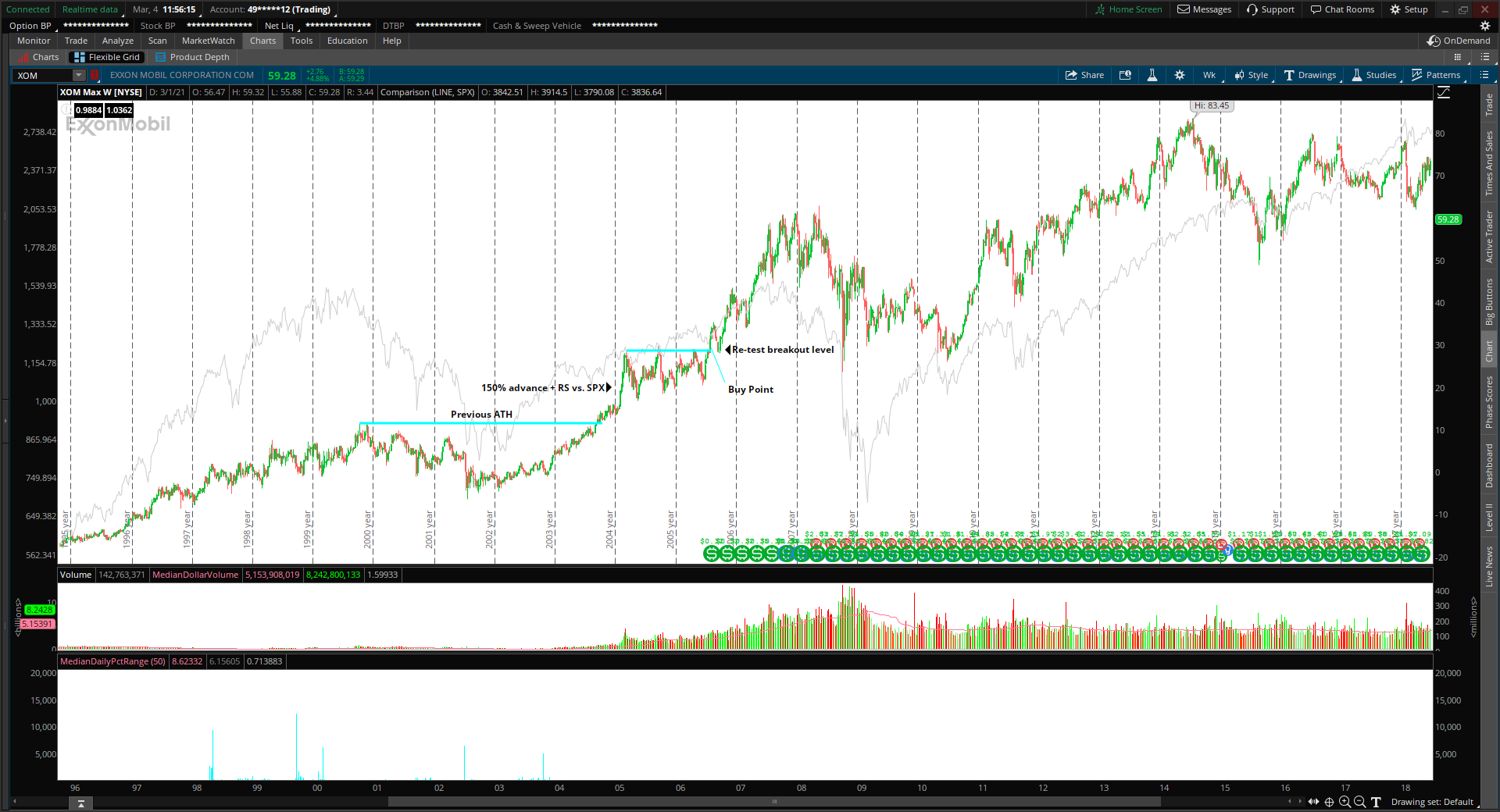The height and width of the screenshot is (812, 1500).
Task: Click the Hi: 83.45 price bubble
Action: [x=1212, y=105]
